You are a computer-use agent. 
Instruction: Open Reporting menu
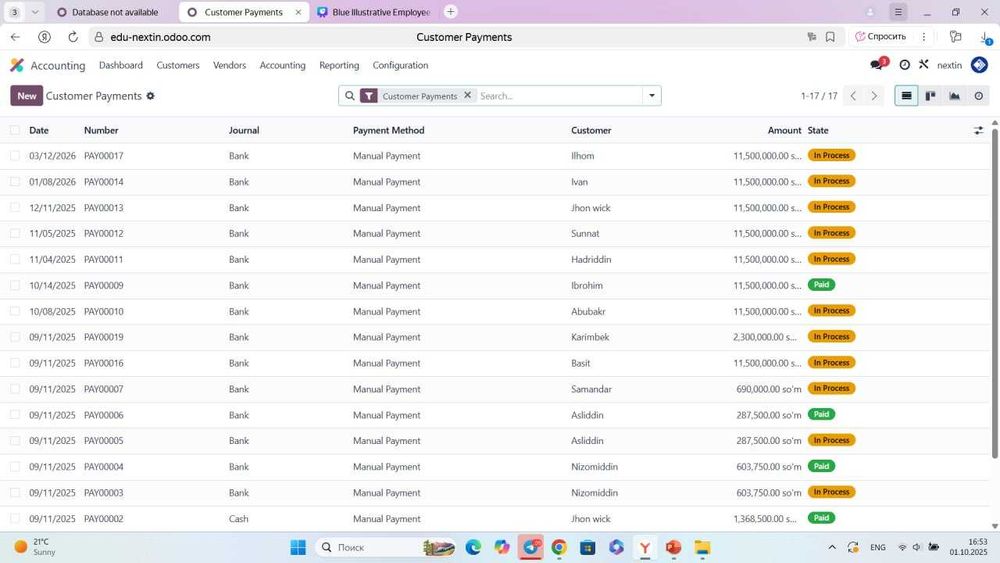339,65
